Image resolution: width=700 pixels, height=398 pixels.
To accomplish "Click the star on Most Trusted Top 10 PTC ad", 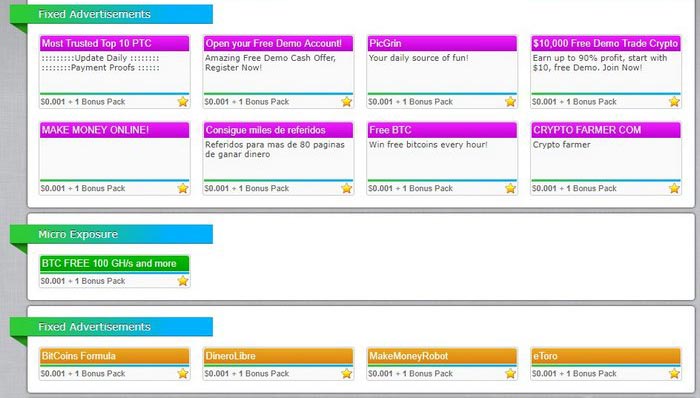I will 183,102.
